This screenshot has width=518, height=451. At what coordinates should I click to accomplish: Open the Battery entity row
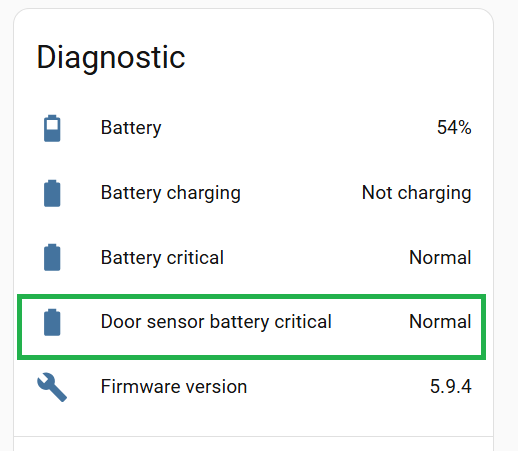point(254,128)
